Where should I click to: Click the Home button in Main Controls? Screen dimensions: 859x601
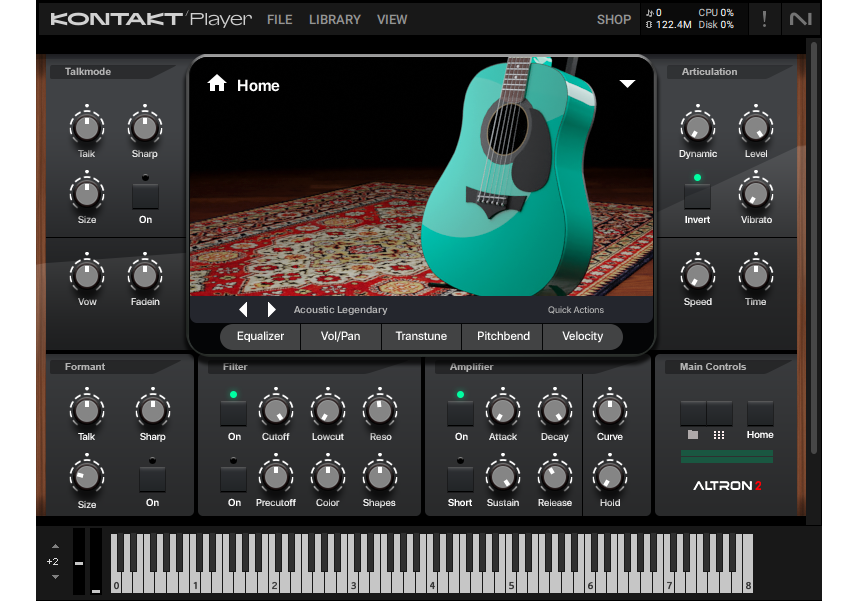tap(760, 414)
